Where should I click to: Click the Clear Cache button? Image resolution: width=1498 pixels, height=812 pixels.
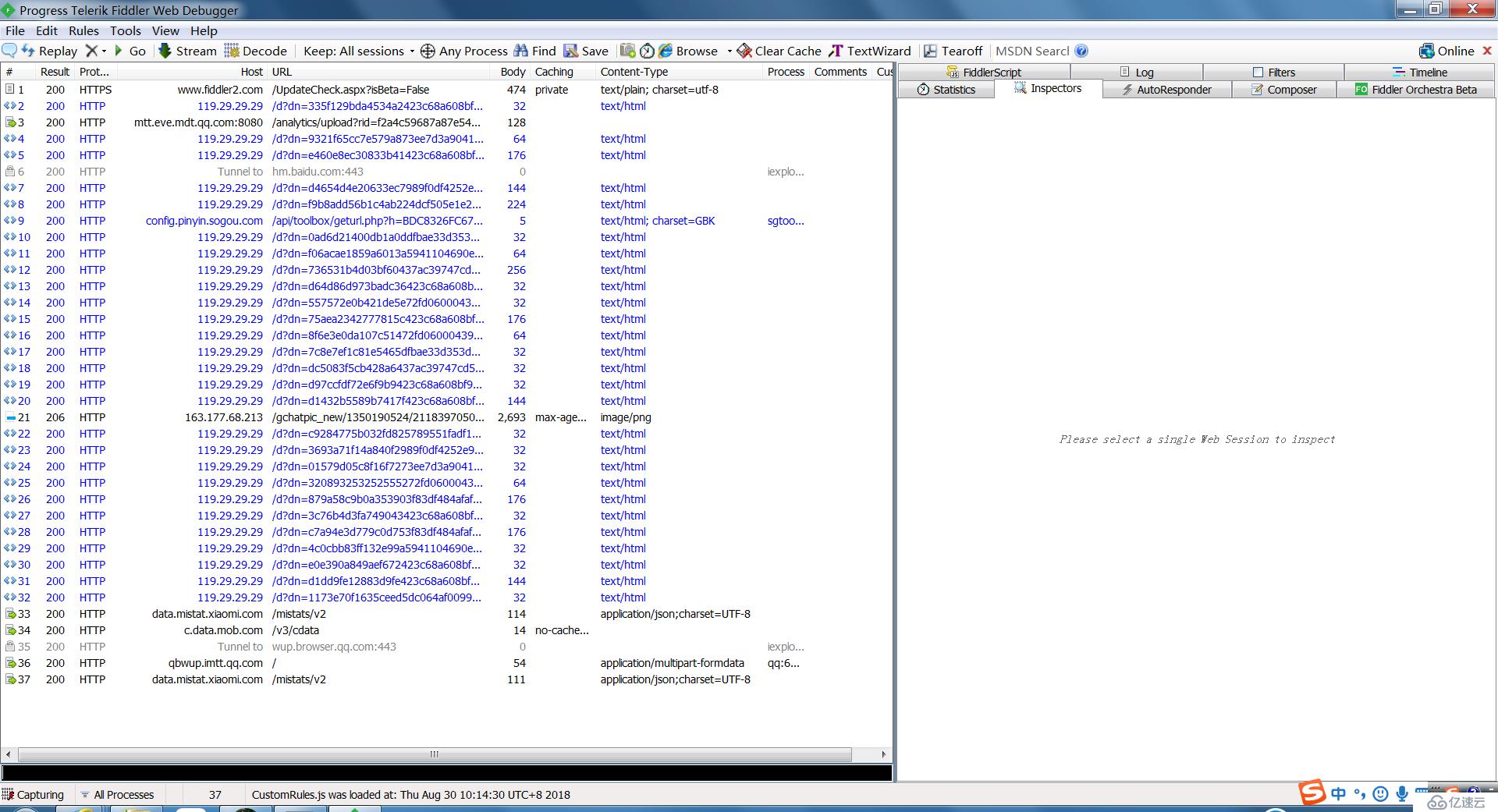click(779, 51)
